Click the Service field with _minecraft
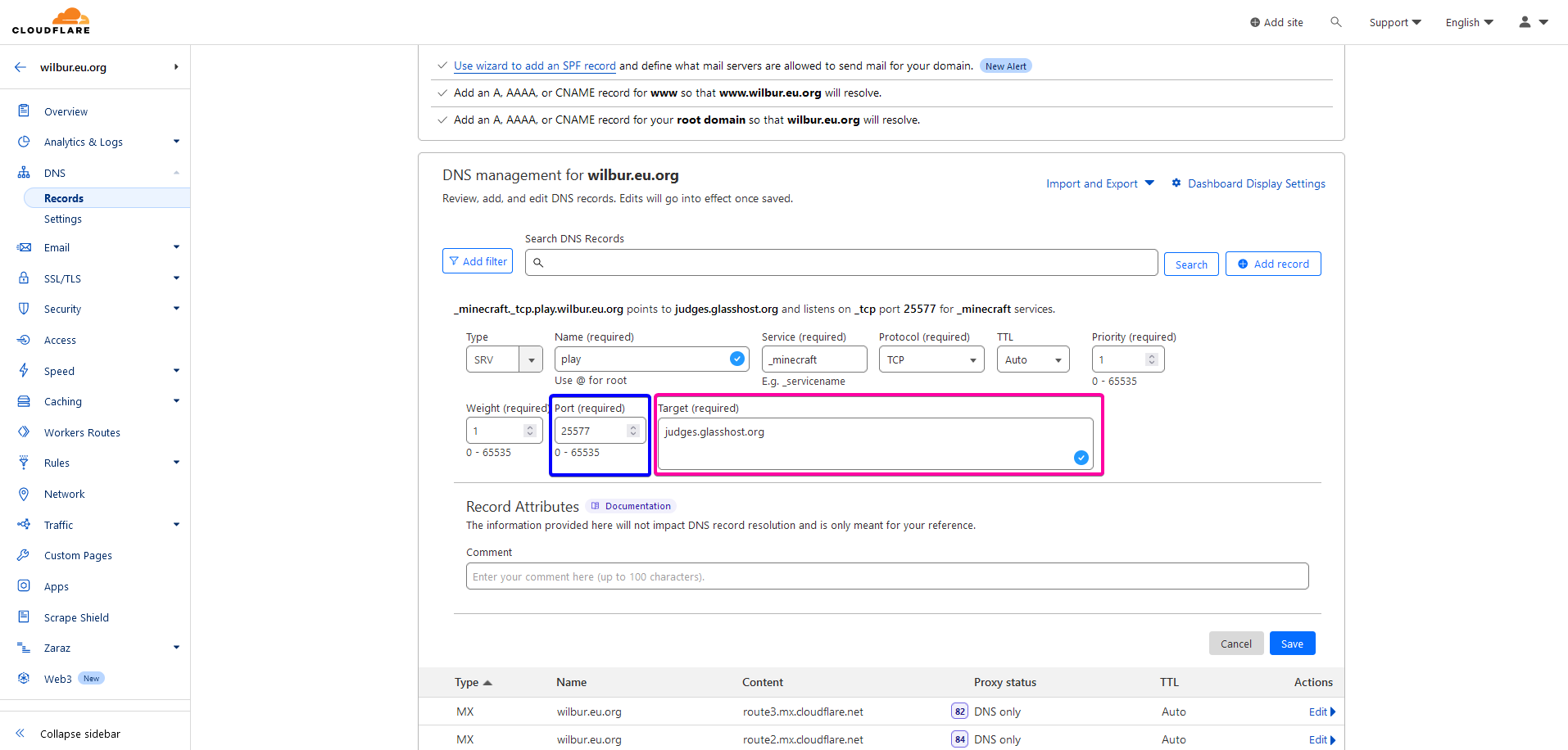The image size is (1568, 750). pyautogui.click(x=814, y=359)
